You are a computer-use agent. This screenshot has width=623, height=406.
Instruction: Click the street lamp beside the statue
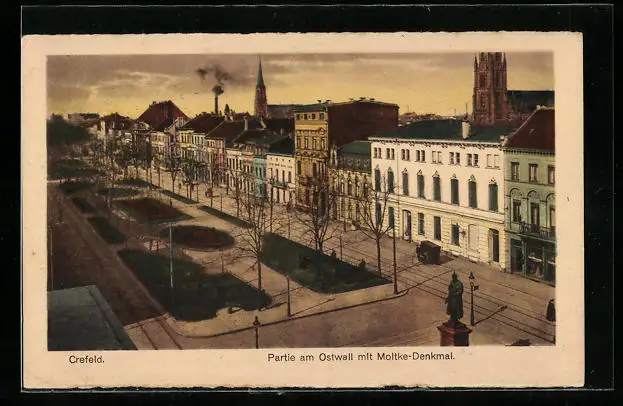472,297
